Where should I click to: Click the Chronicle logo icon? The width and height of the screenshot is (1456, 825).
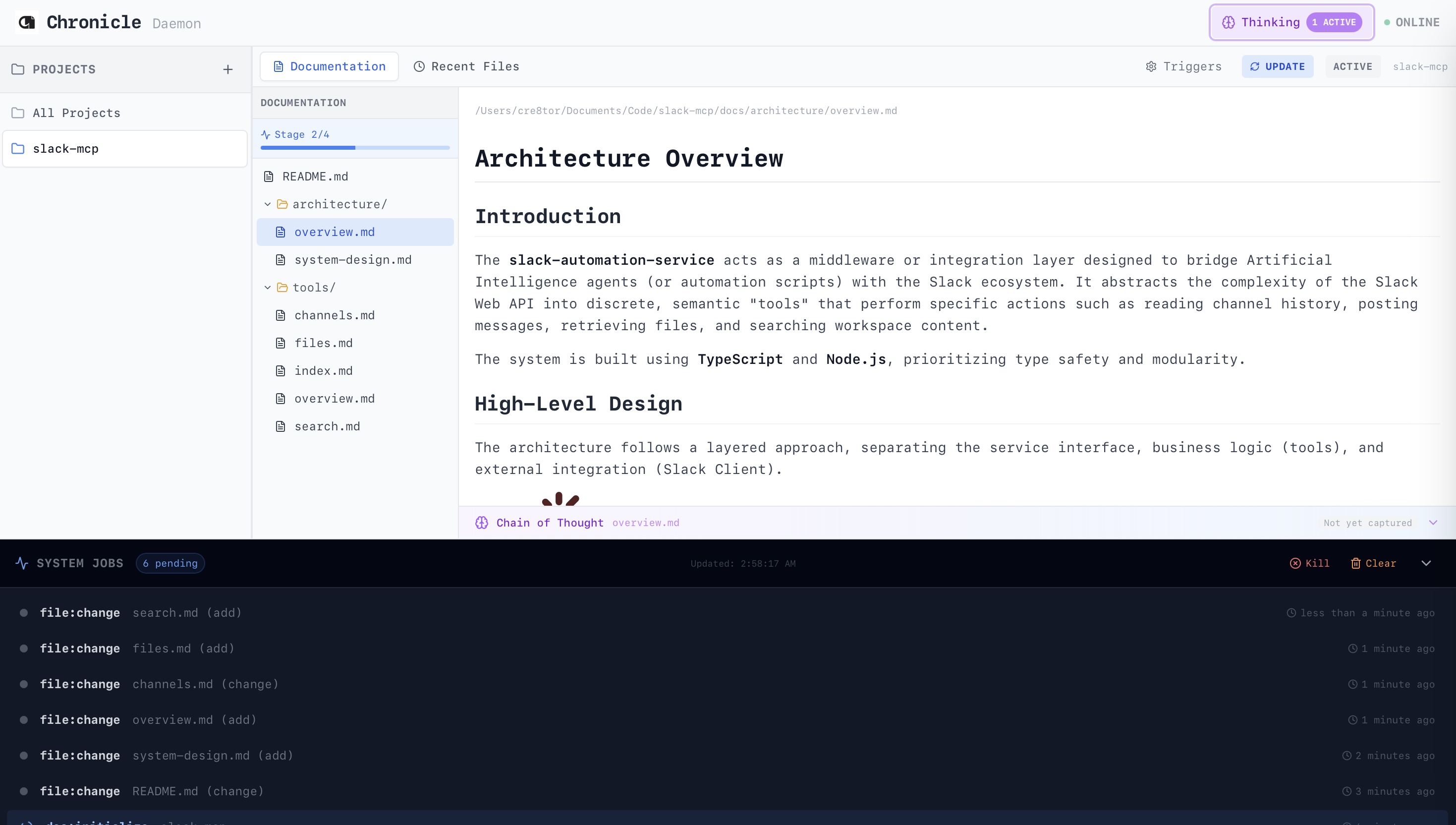click(27, 22)
